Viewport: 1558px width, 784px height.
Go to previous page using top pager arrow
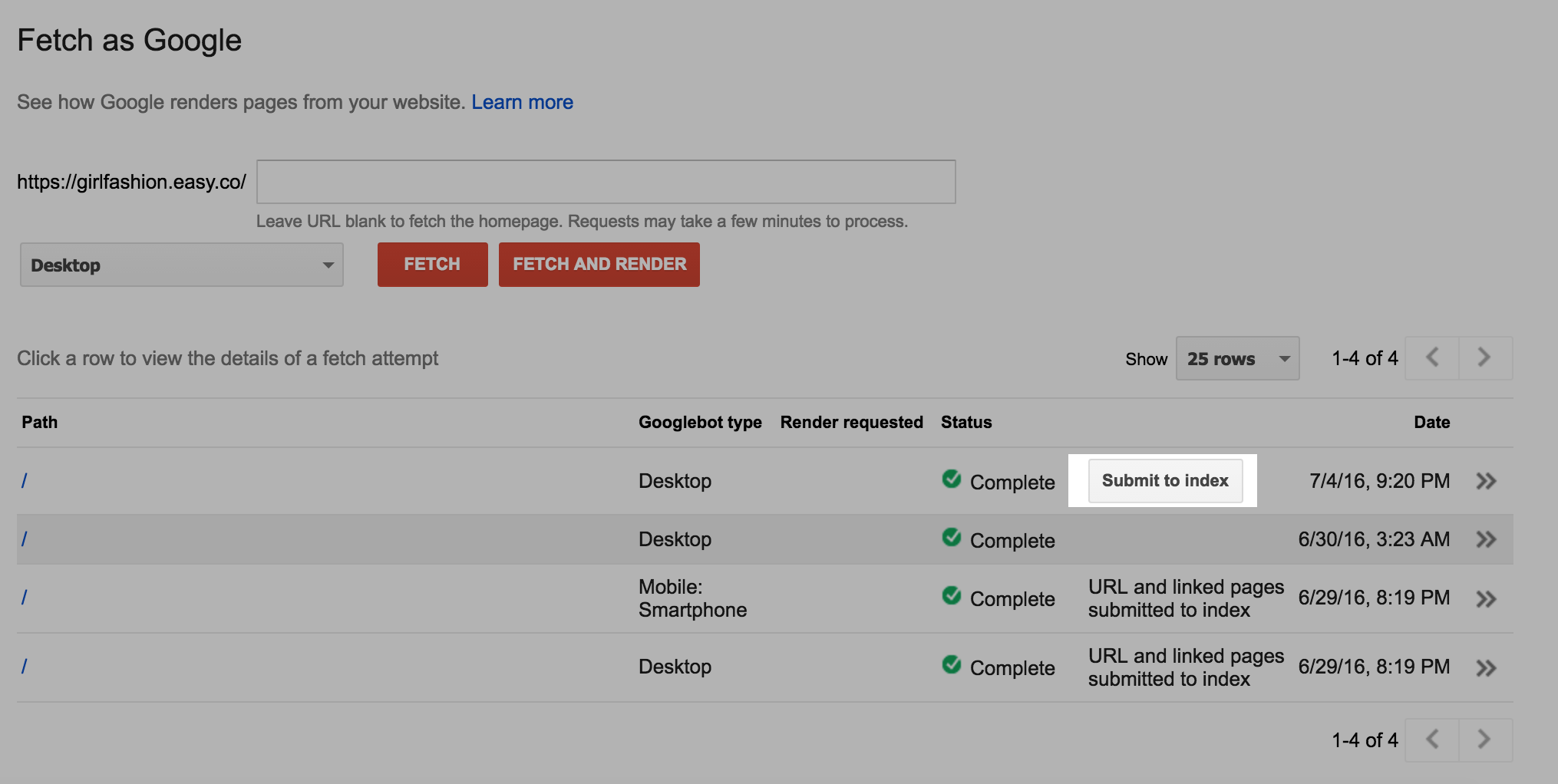pyautogui.click(x=1432, y=357)
